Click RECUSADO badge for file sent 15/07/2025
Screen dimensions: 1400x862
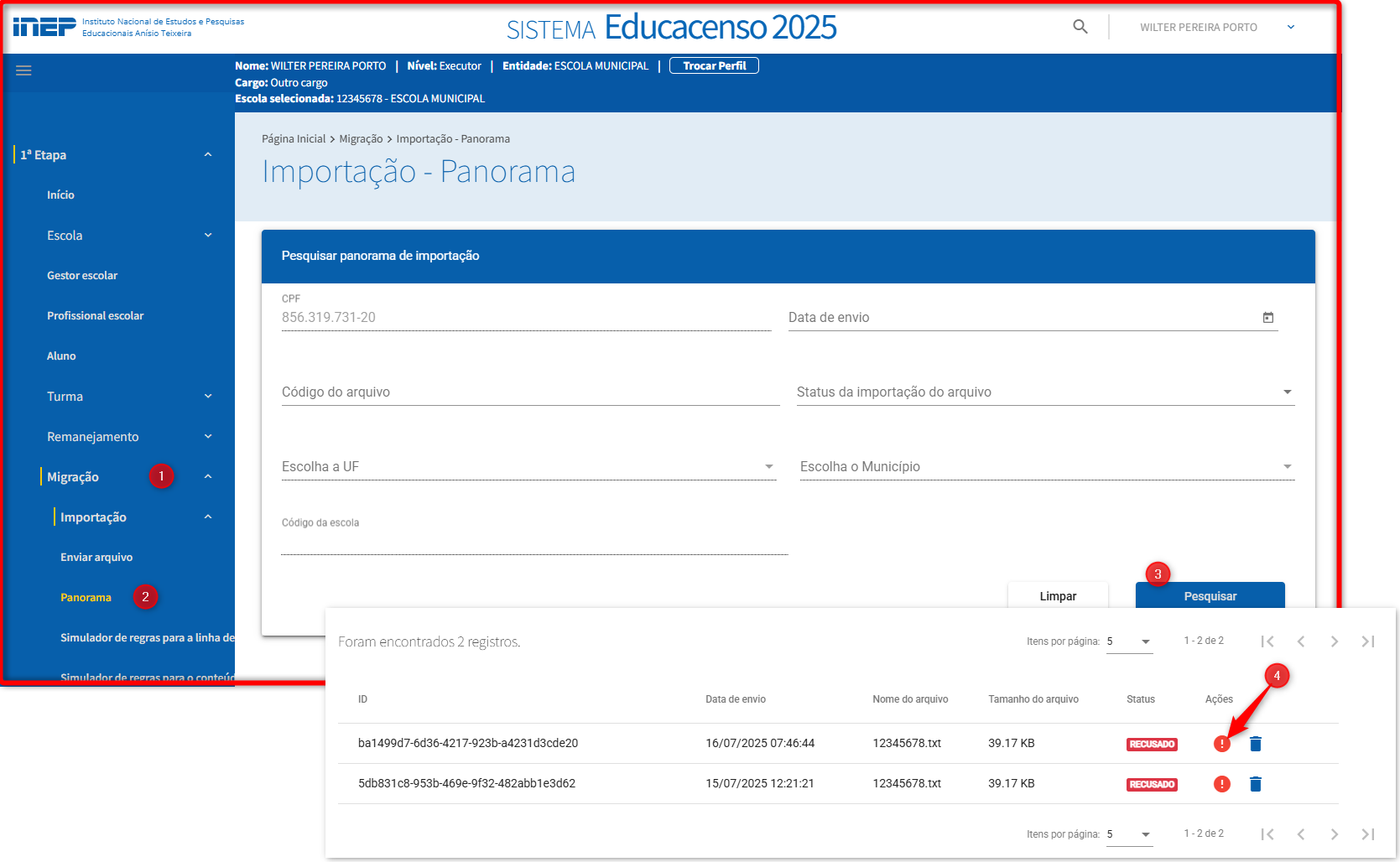click(1152, 785)
